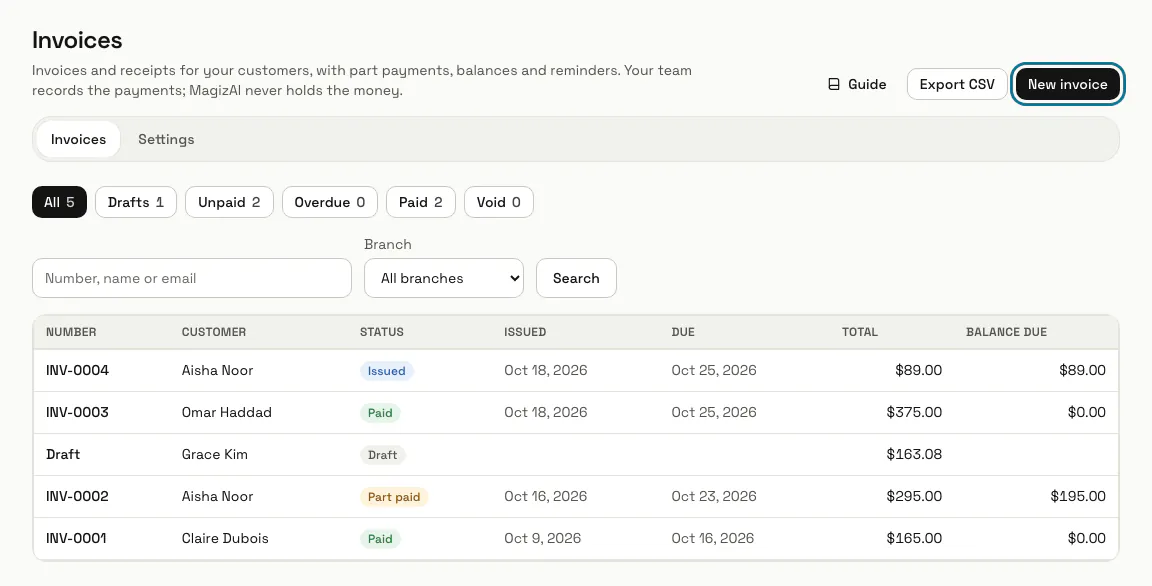
Task: Switch to the Settings tab
Action: pos(166,140)
